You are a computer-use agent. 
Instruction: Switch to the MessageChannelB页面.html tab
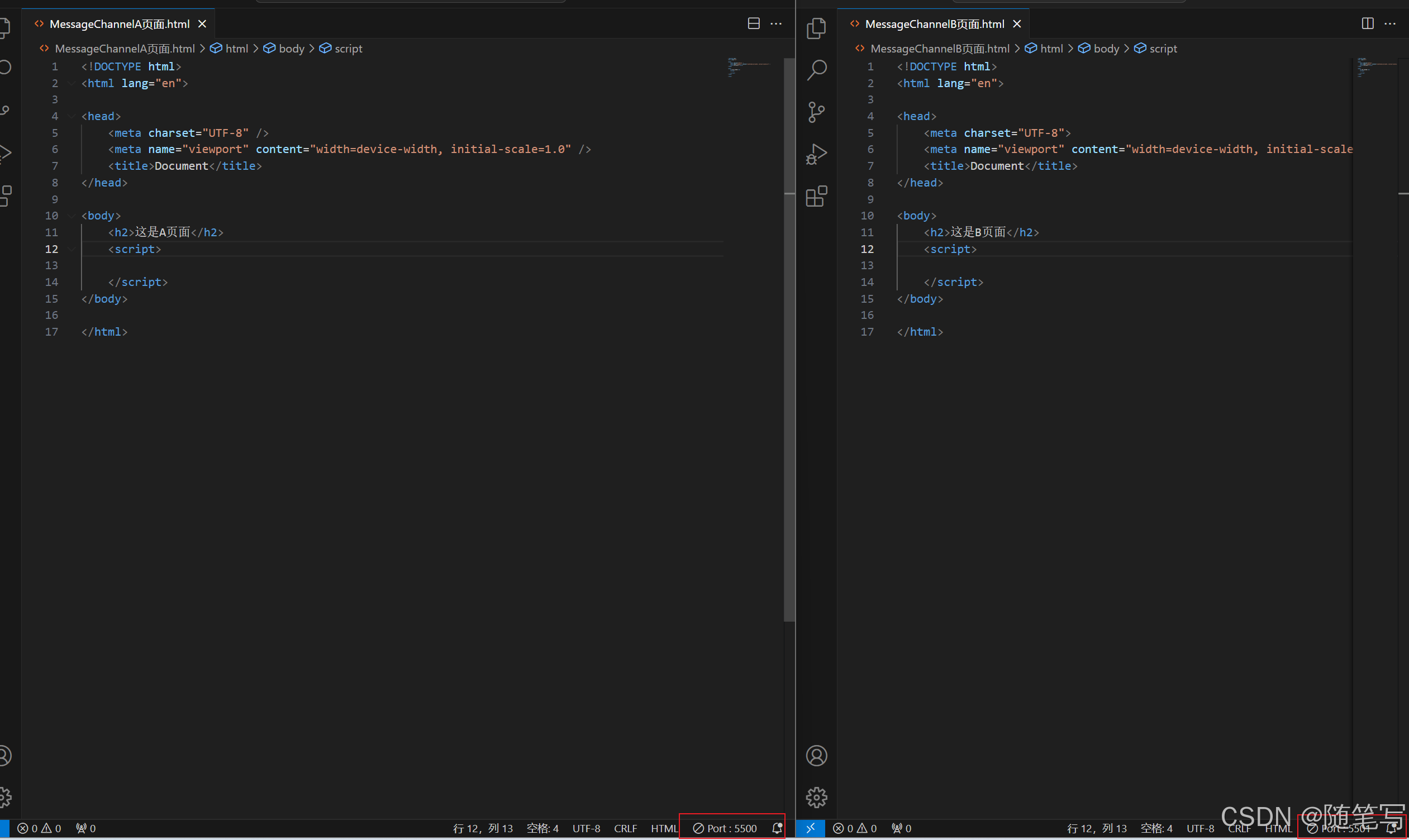click(934, 24)
